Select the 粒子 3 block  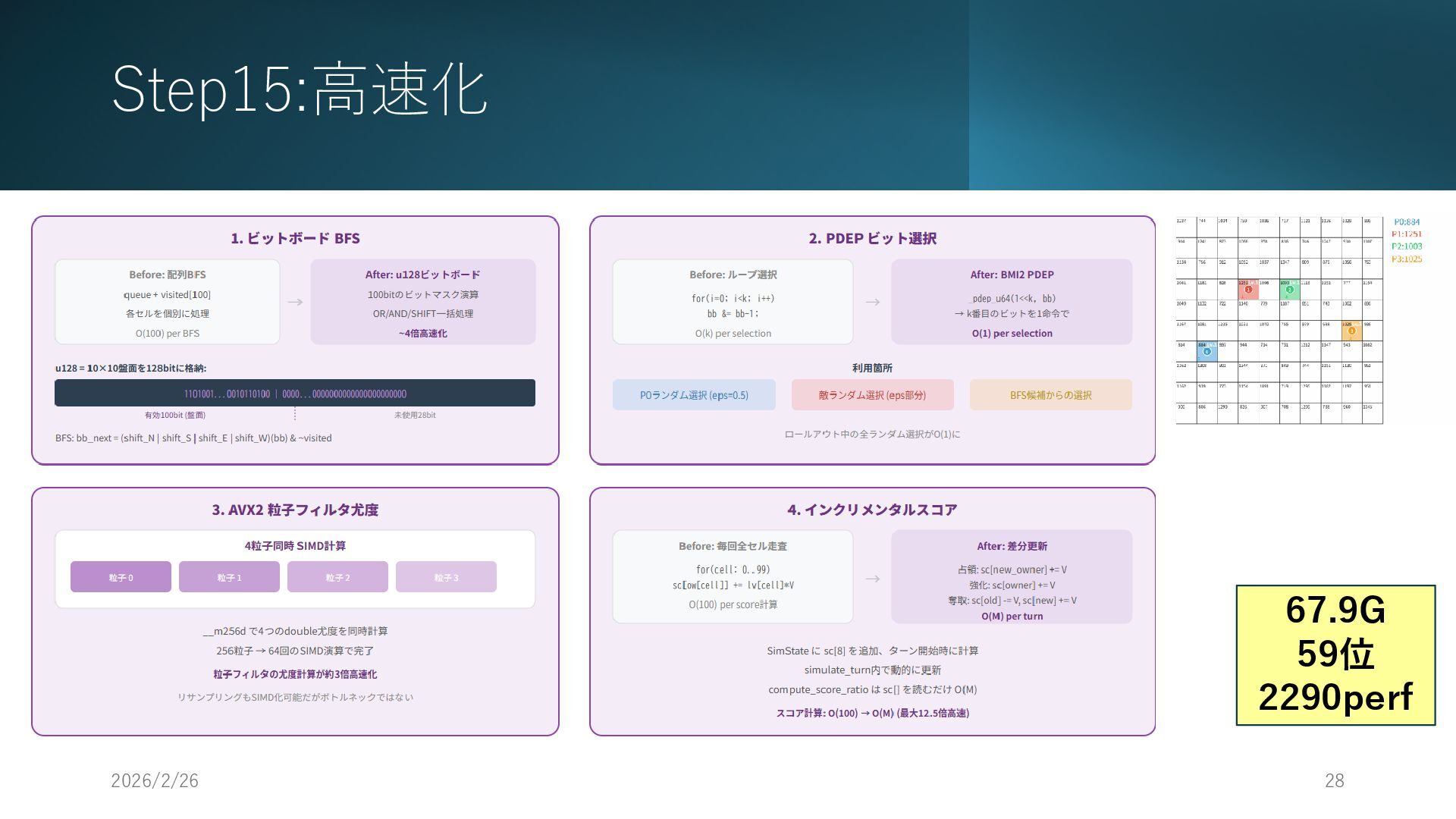tap(446, 577)
